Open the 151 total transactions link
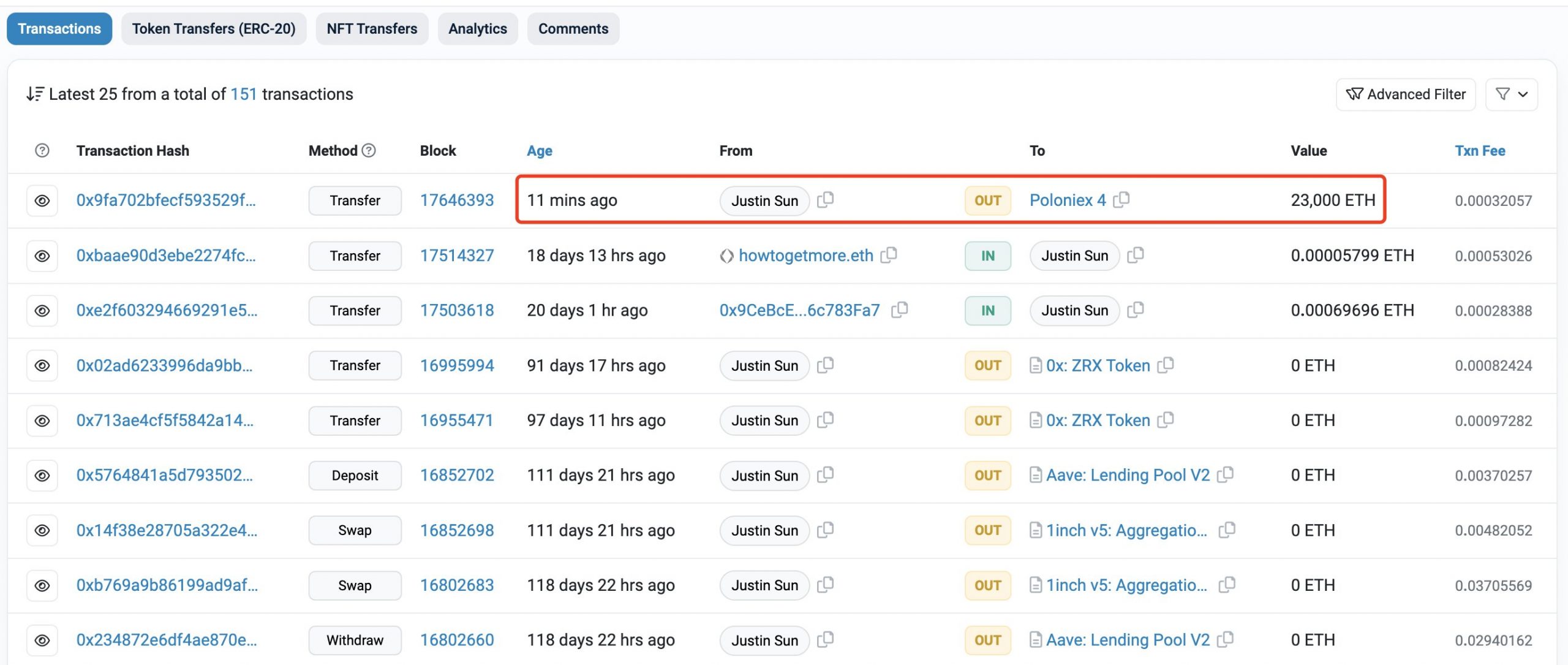The height and width of the screenshot is (665, 1568). (x=244, y=94)
